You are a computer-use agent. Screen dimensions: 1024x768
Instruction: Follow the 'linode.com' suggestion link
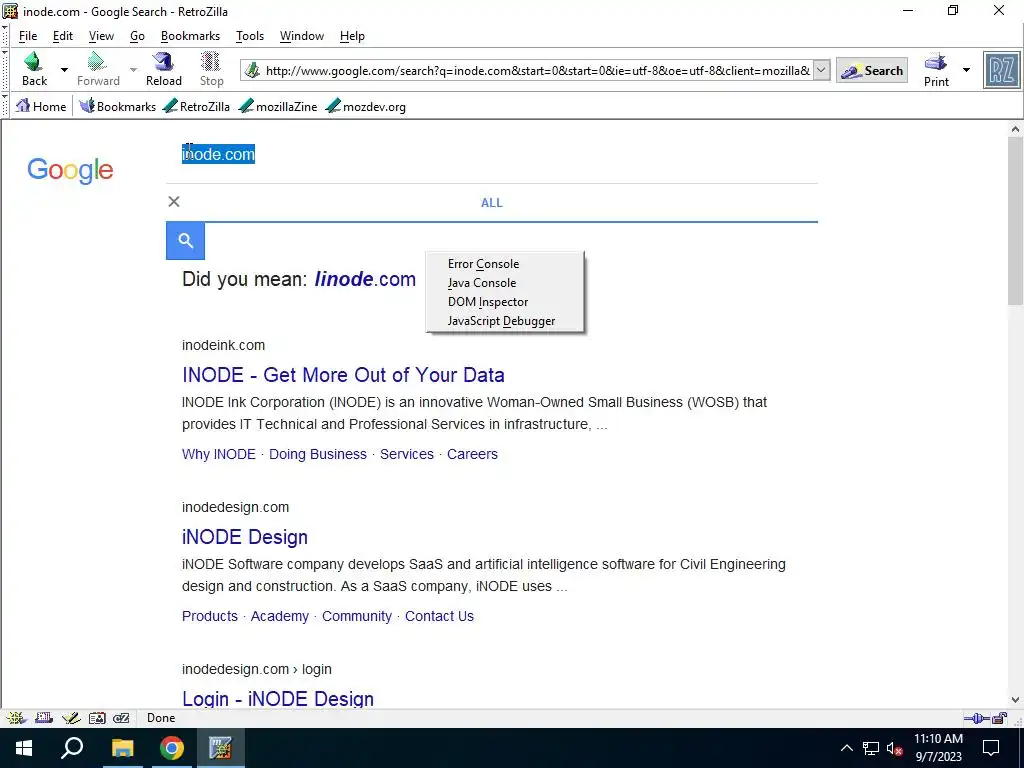[364, 279]
